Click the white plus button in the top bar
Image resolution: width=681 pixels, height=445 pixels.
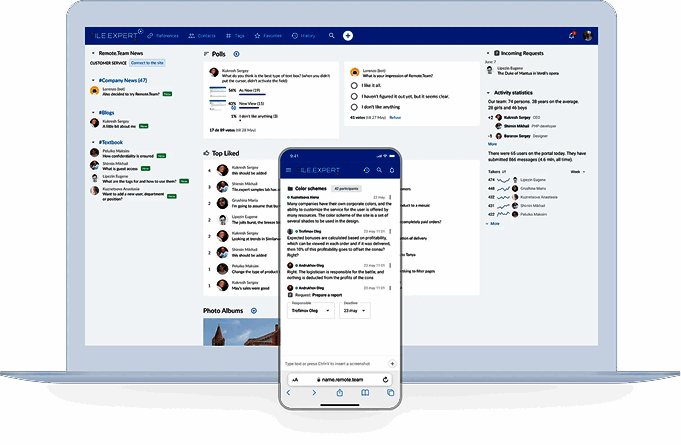tap(348, 36)
